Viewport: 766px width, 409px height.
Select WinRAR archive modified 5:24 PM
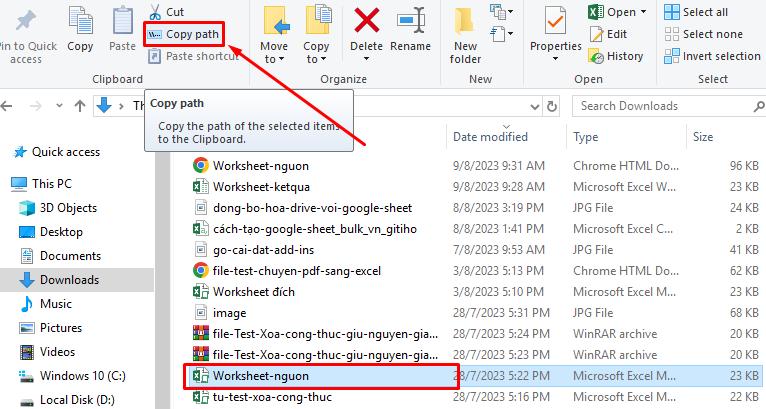click(x=475, y=334)
